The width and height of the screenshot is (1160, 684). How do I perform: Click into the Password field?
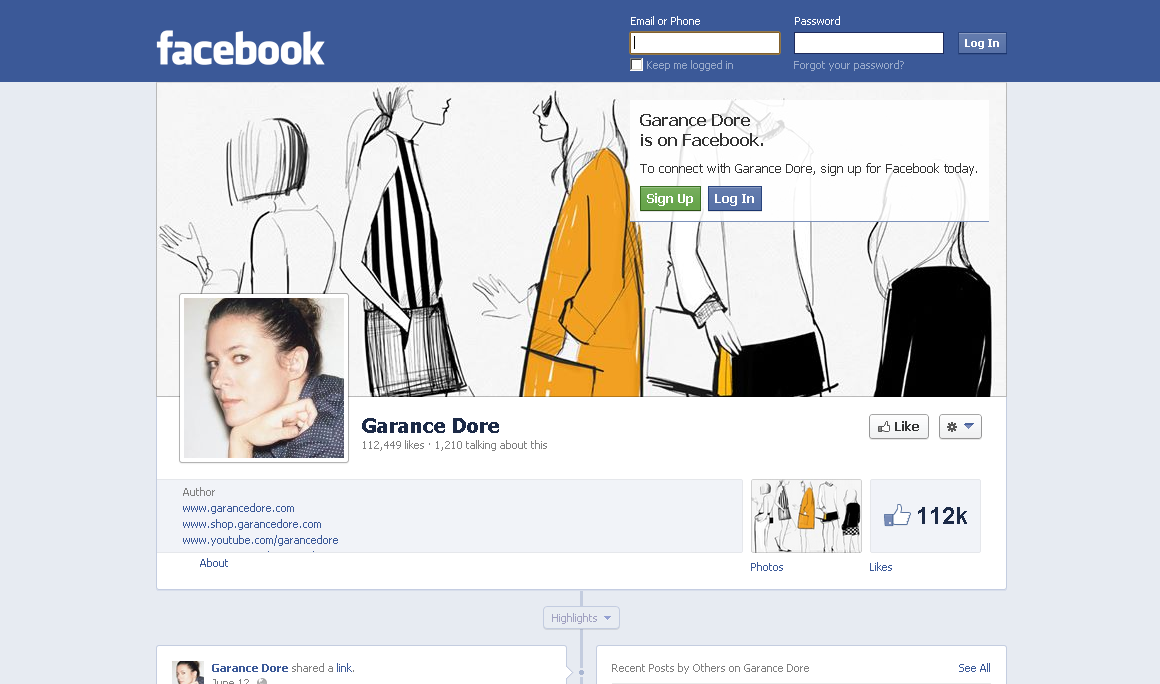click(868, 43)
